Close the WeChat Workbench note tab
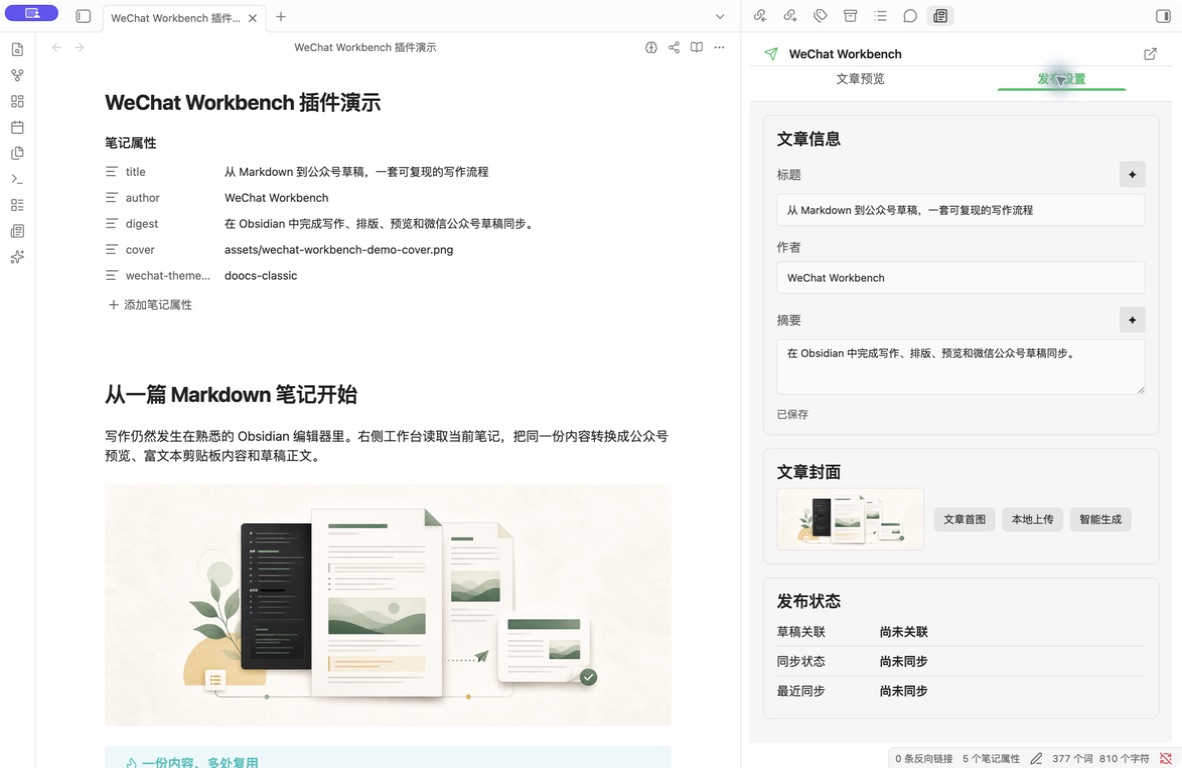 tap(253, 18)
